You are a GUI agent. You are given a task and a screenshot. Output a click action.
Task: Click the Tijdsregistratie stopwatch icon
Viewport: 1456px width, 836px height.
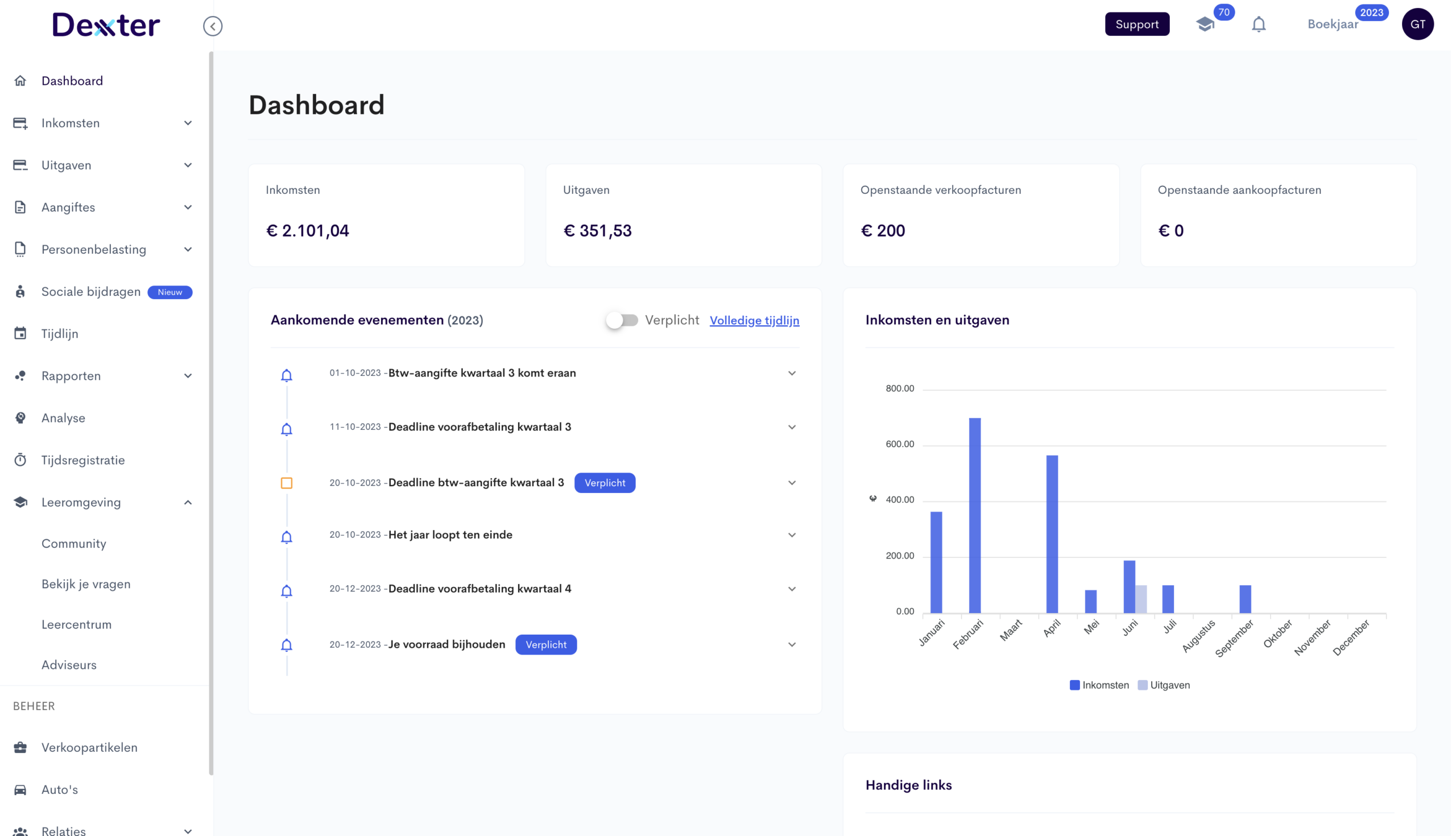tap(20, 460)
